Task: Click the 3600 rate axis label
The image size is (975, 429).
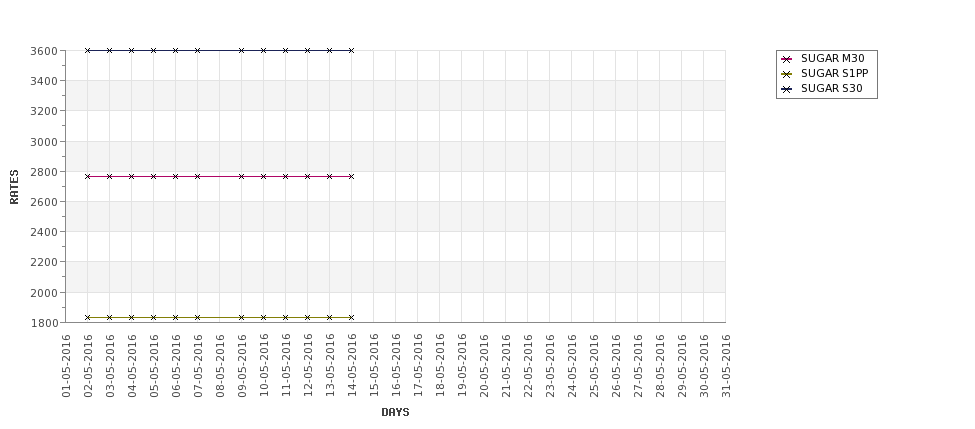Action: 44,51
